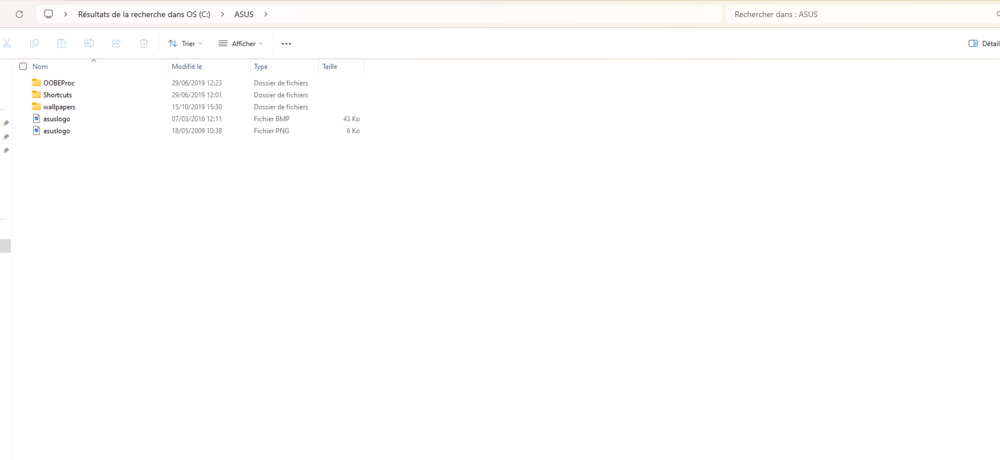Click the computer icon in the address bar
The width and height of the screenshot is (1000, 460).
pyautogui.click(x=48, y=15)
